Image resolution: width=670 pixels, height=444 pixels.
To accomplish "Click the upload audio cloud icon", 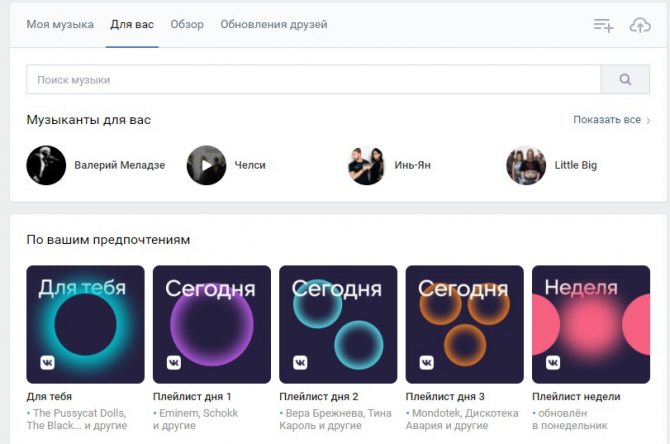I will click(x=640, y=25).
